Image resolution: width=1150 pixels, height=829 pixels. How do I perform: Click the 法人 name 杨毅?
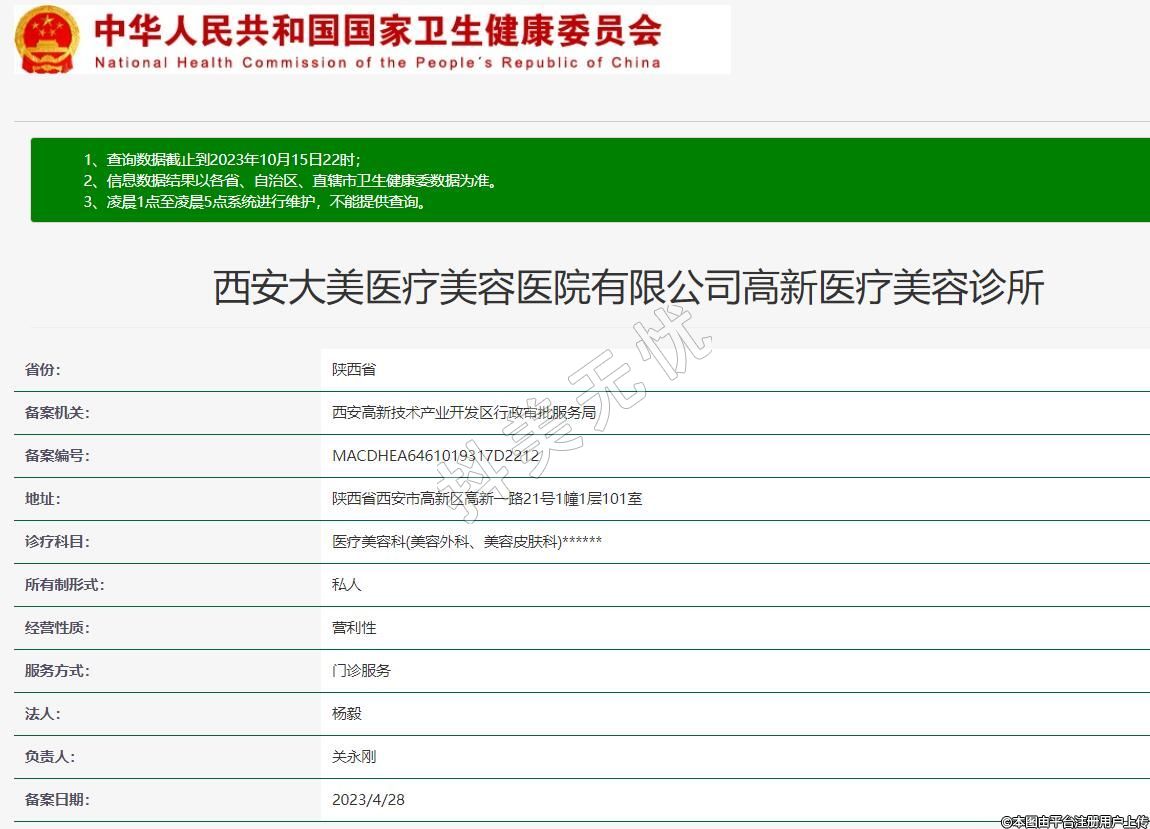[346, 713]
